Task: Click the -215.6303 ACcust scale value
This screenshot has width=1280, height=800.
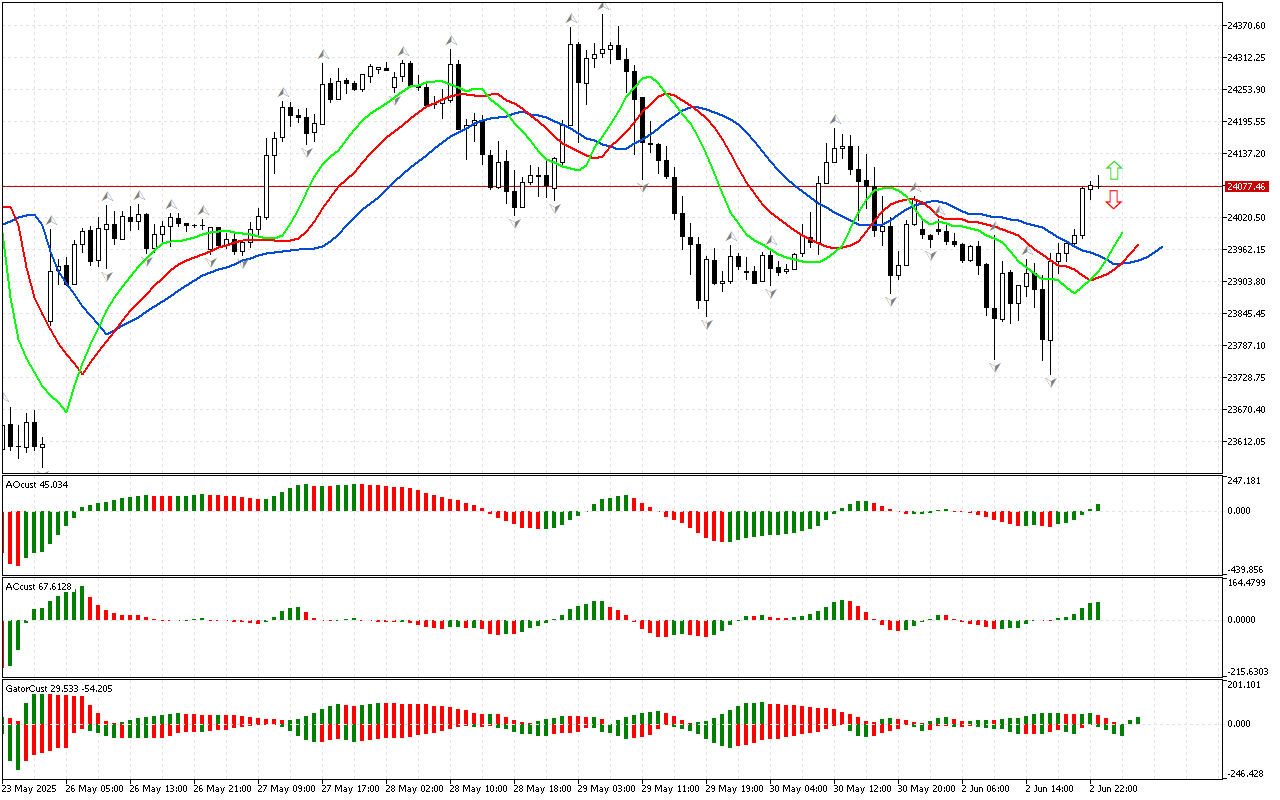Action: 1246,671
